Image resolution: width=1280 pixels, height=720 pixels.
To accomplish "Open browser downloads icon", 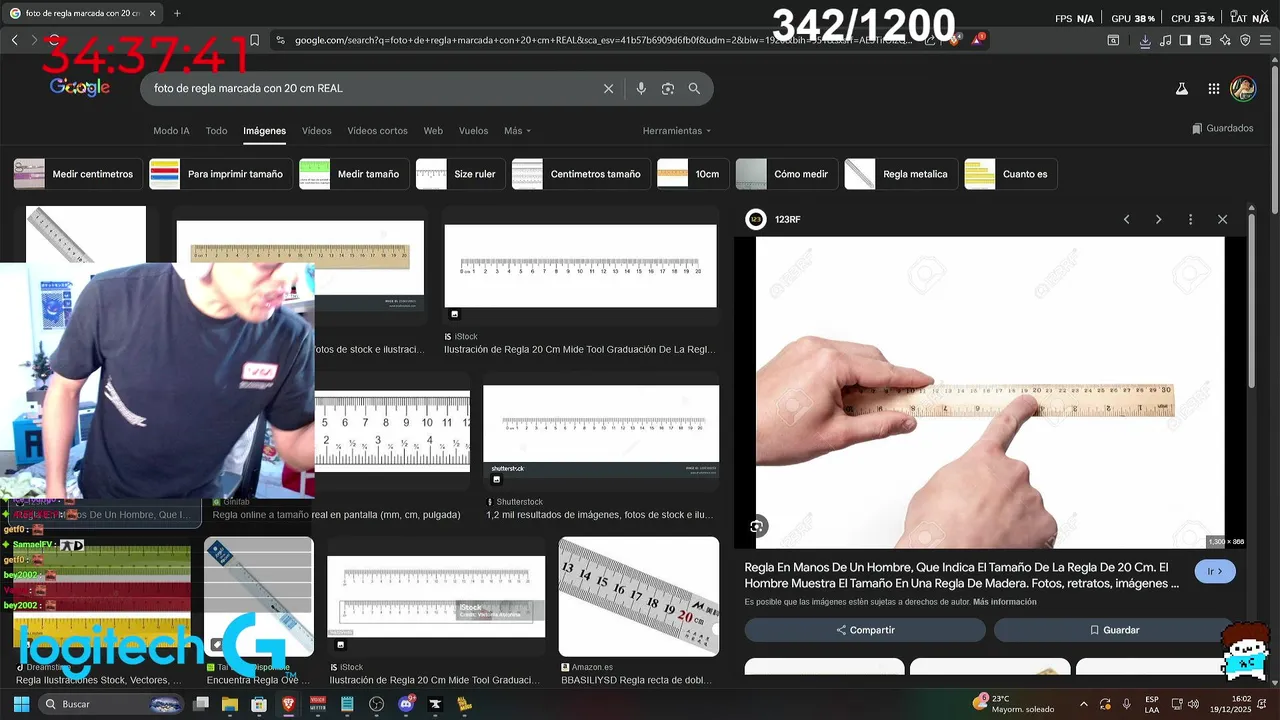I will [x=1145, y=40].
